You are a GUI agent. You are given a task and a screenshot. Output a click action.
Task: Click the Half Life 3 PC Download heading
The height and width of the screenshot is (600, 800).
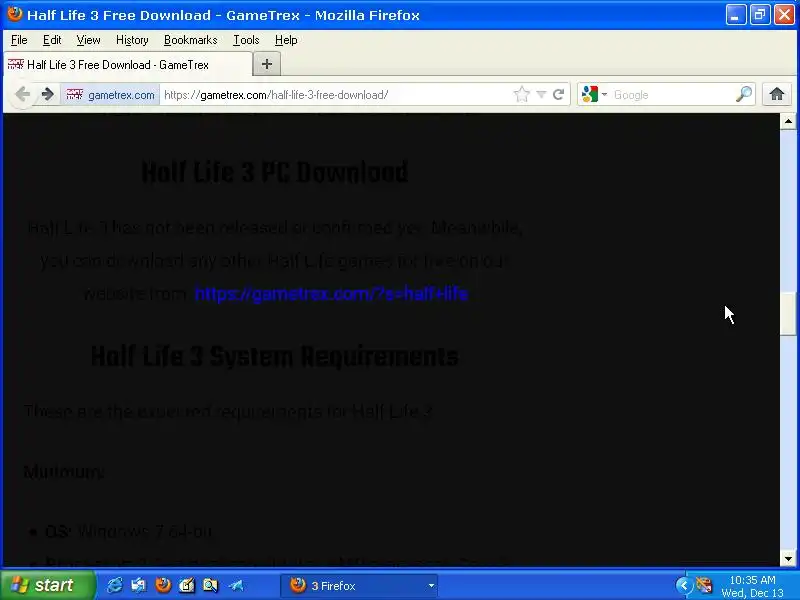pyautogui.click(x=274, y=172)
